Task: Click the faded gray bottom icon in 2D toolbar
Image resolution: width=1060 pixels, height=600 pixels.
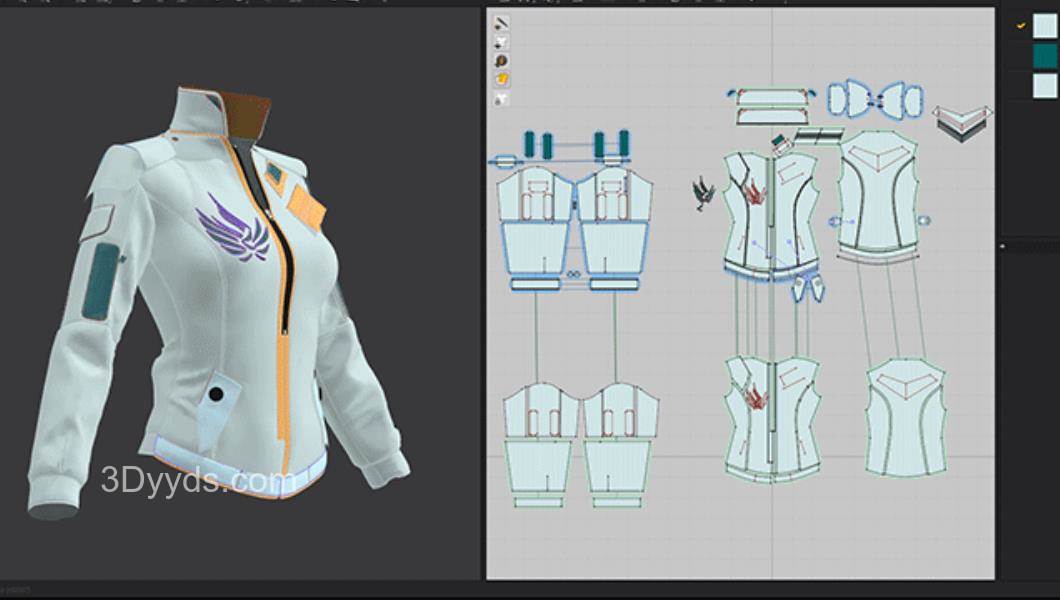Action: pos(501,98)
